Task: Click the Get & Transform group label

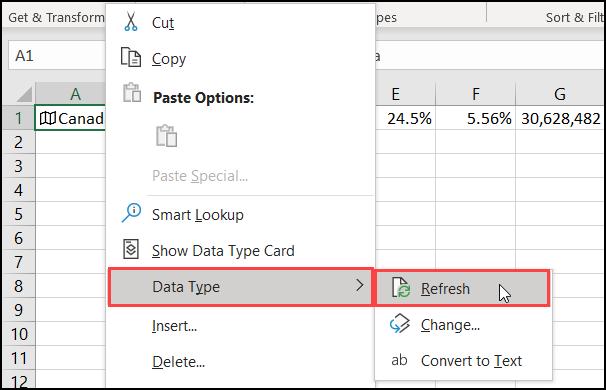Action: pos(56,17)
